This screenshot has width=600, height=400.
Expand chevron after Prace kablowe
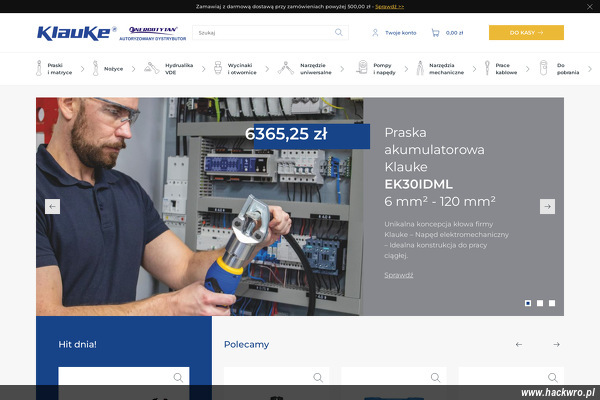[x=527, y=69]
